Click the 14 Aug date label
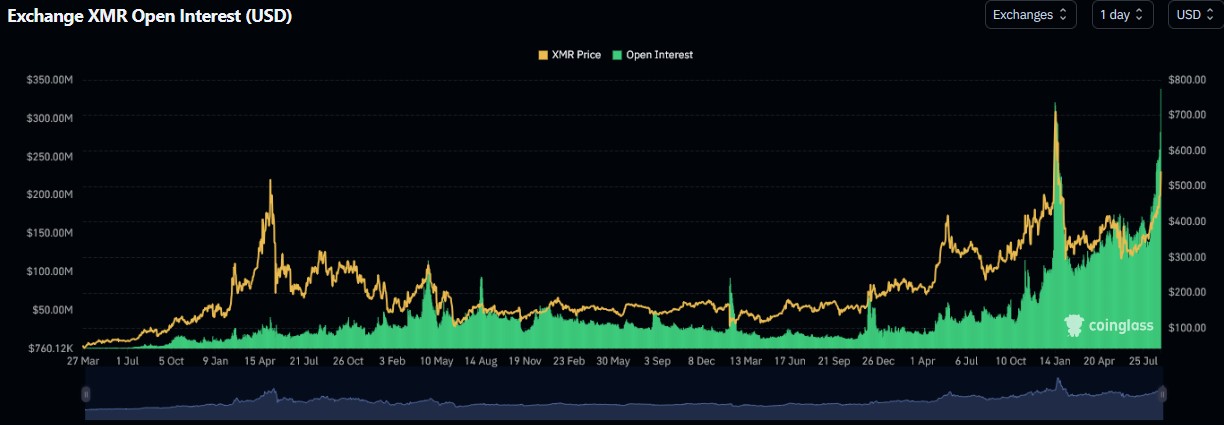1224x425 pixels. click(481, 361)
